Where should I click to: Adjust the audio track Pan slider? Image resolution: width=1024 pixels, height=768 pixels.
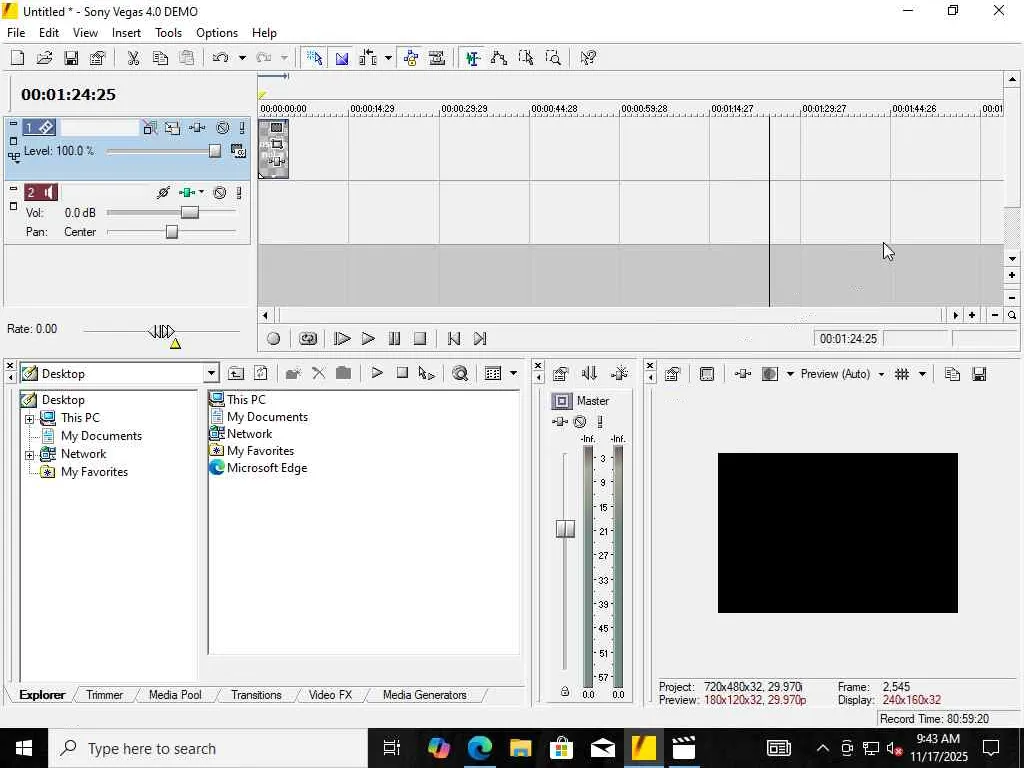tap(171, 232)
